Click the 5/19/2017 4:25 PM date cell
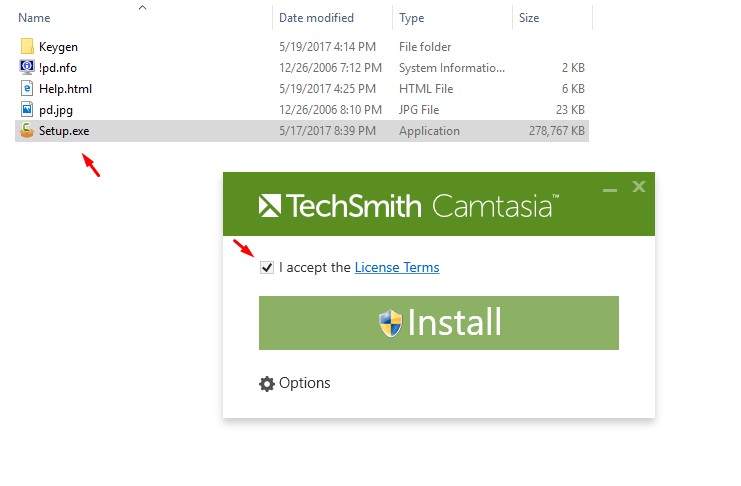 click(327, 89)
